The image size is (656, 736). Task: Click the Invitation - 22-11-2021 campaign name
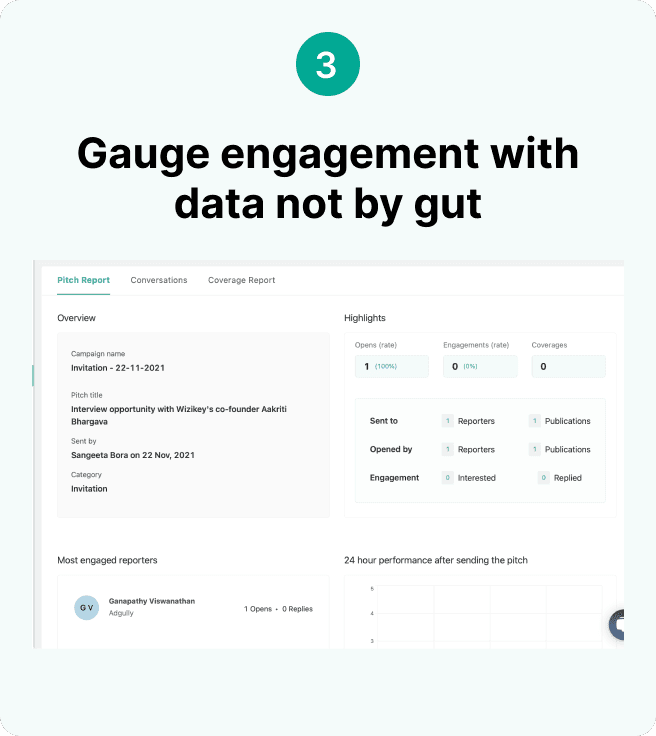point(118,368)
